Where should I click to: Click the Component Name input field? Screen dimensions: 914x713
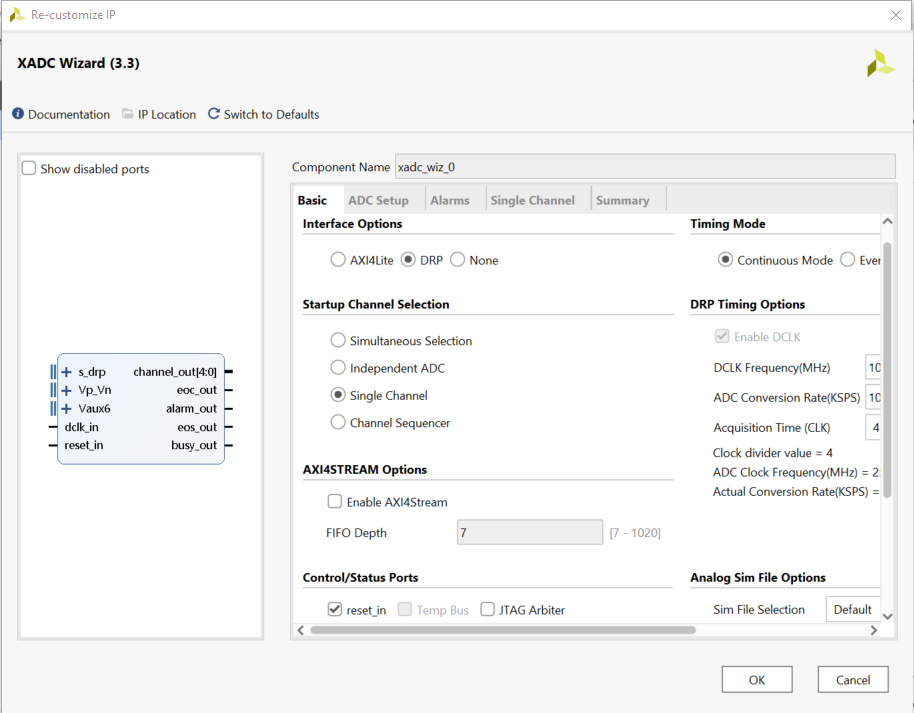[x=644, y=167]
